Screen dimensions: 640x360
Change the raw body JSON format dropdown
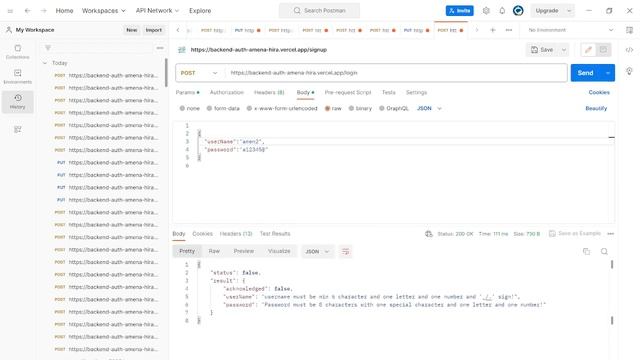click(429, 109)
